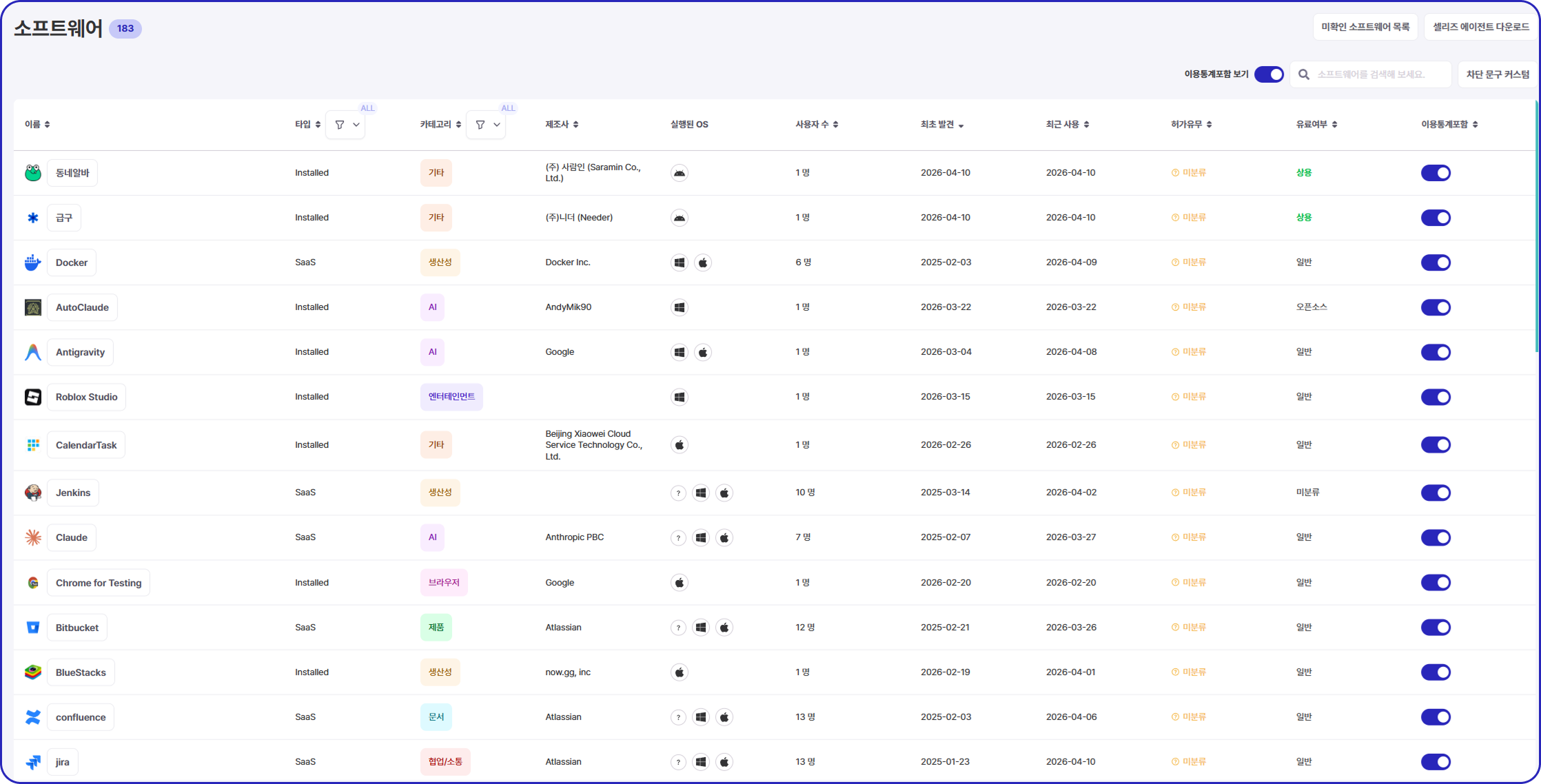Open 미확인 소프트웨어 목록 button
This screenshot has width=1541, height=784.
[x=1365, y=27]
